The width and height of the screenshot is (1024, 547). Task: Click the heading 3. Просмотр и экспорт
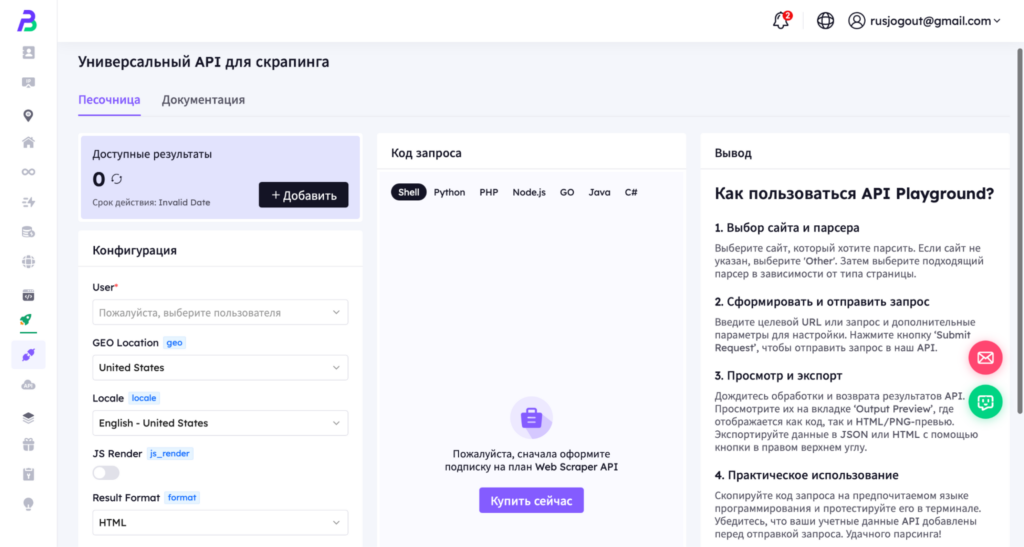[x=778, y=375]
